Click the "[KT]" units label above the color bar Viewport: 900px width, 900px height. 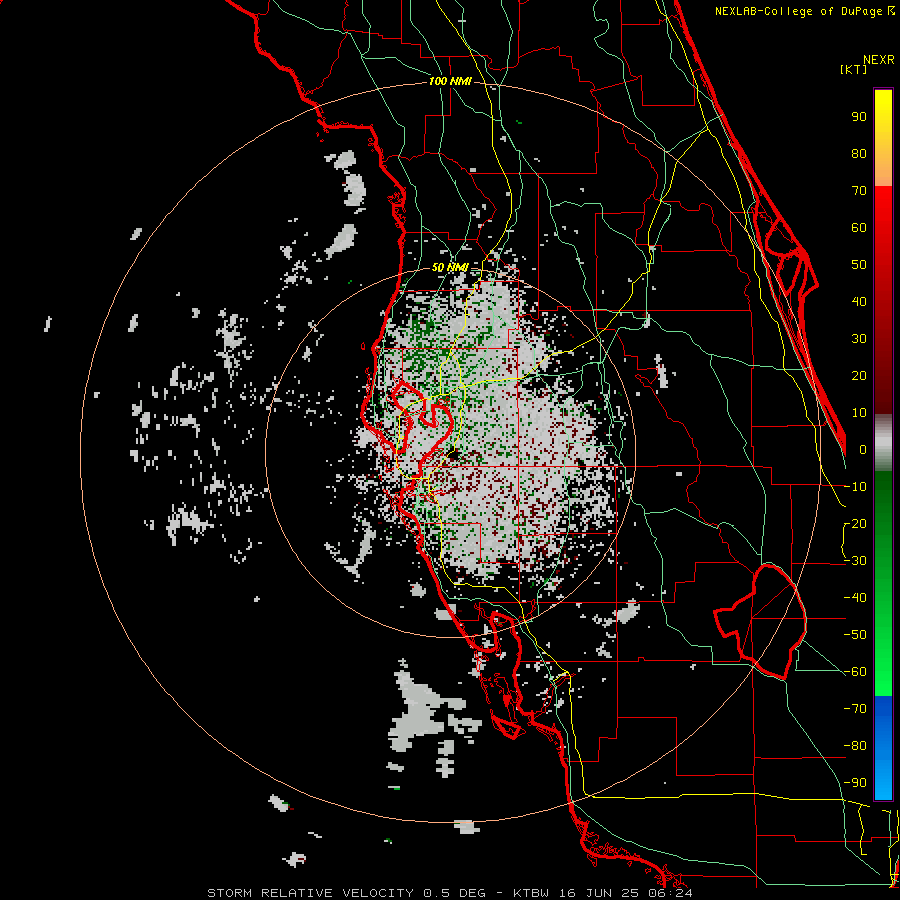(854, 69)
